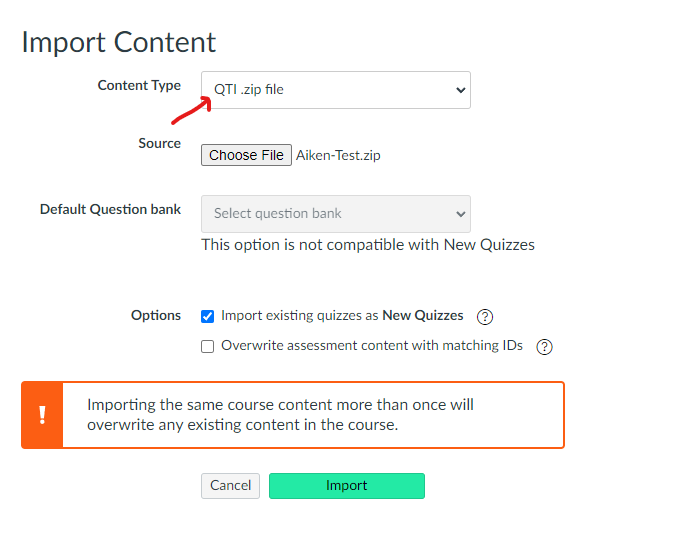The width and height of the screenshot is (700, 553).
Task: Click the Import Content heading
Action: click(118, 42)
